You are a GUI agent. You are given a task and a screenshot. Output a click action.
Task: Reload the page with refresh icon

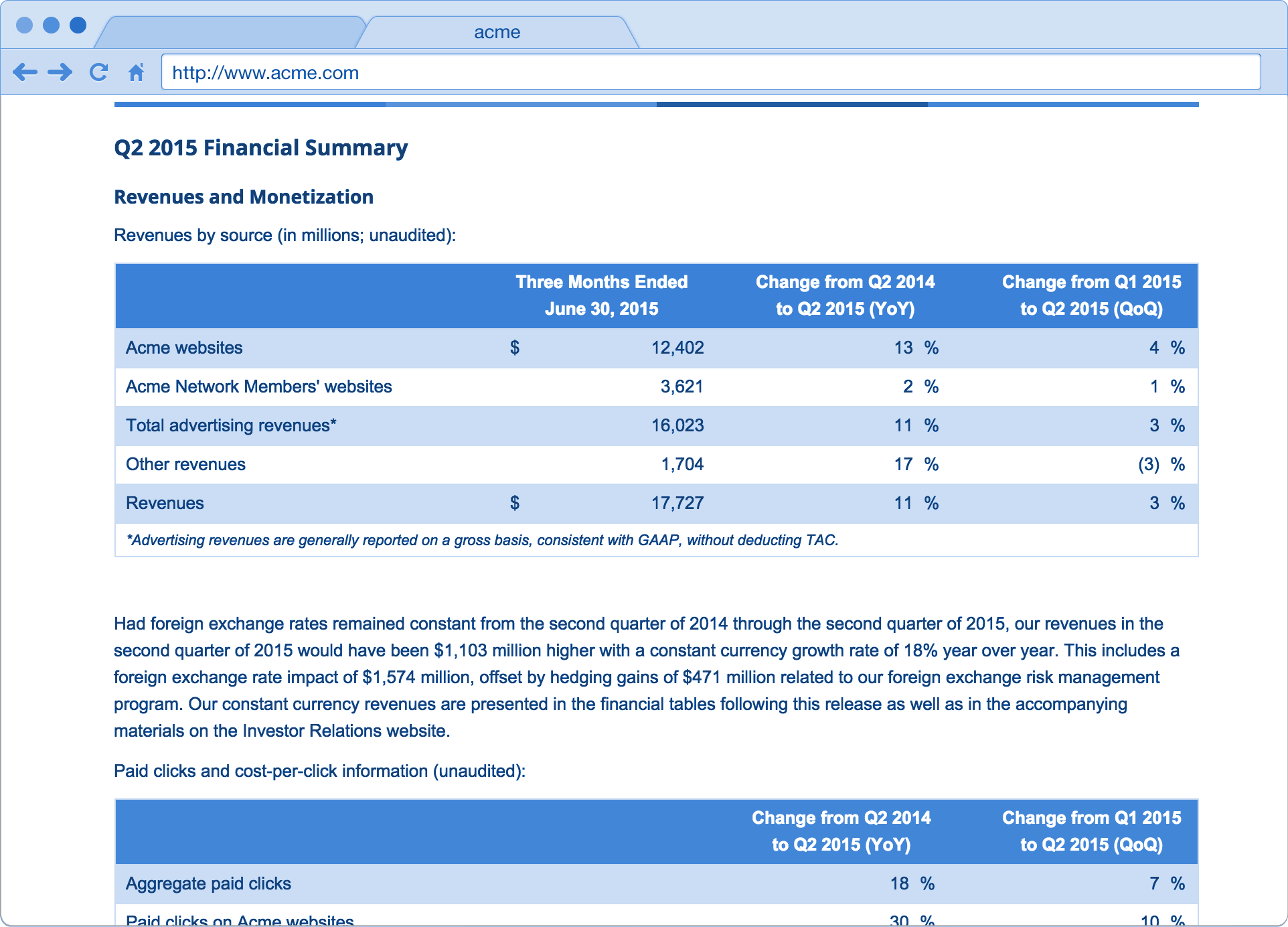click(98, 72)
